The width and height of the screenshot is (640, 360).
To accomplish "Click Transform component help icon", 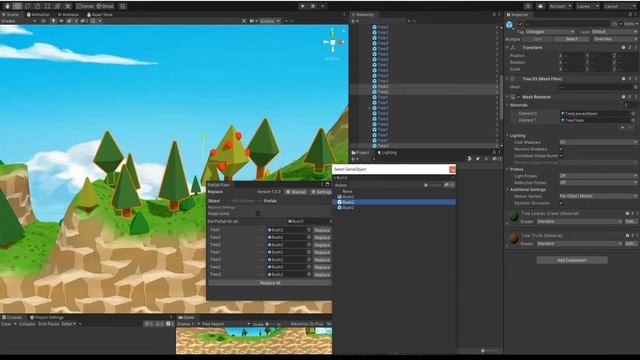I will tap(623, 48).
